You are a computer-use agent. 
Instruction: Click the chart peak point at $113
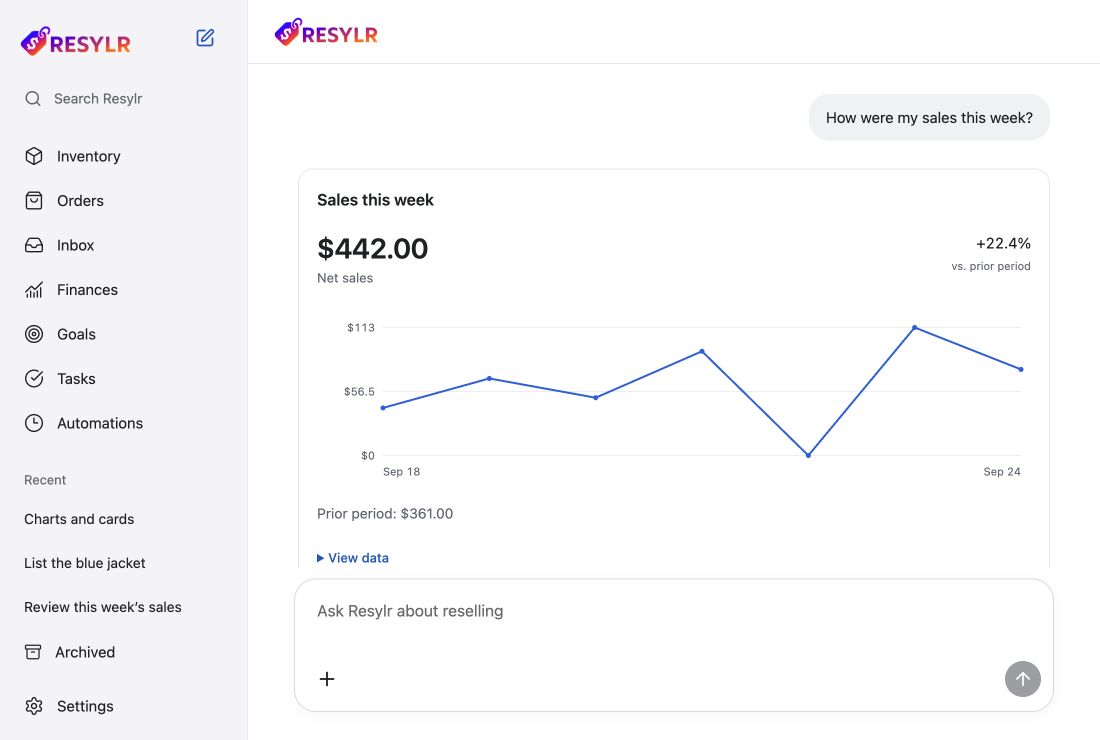click(x=915, y=328)
